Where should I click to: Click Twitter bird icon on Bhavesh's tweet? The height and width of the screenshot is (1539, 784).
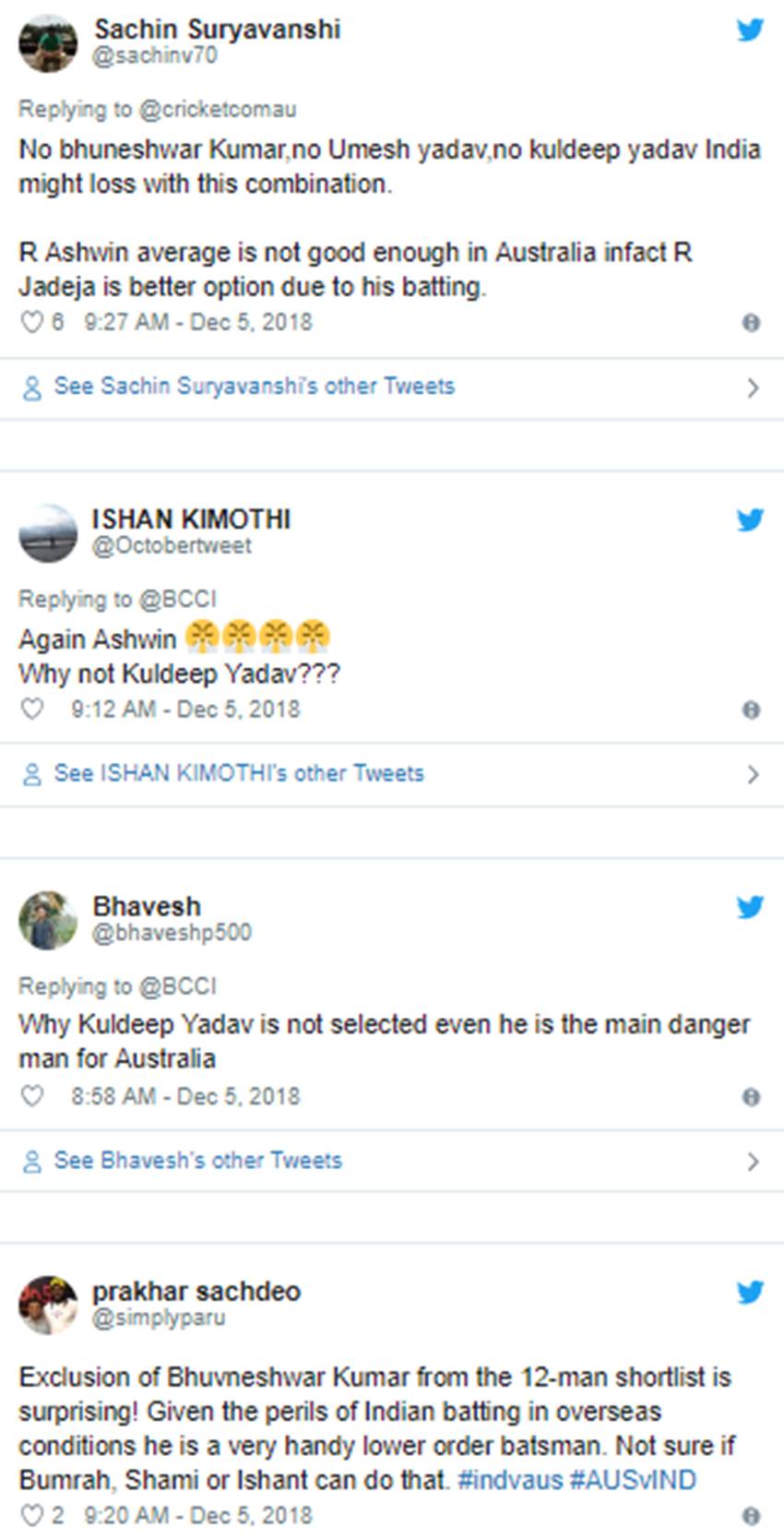[750, 907]
